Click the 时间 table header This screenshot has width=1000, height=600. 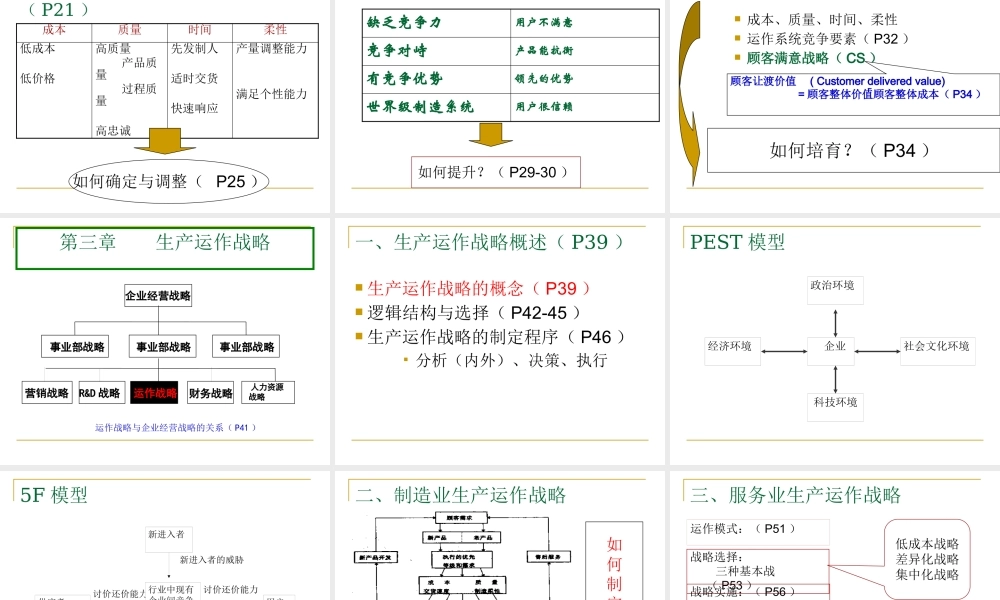coord(200,30)
